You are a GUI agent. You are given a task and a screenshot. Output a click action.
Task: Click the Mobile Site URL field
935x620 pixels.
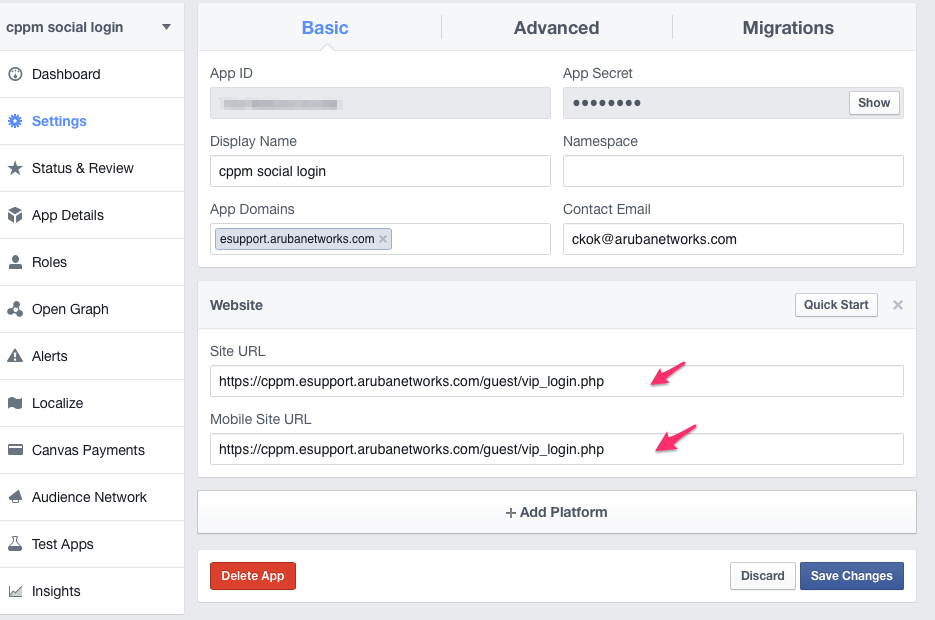556,449
